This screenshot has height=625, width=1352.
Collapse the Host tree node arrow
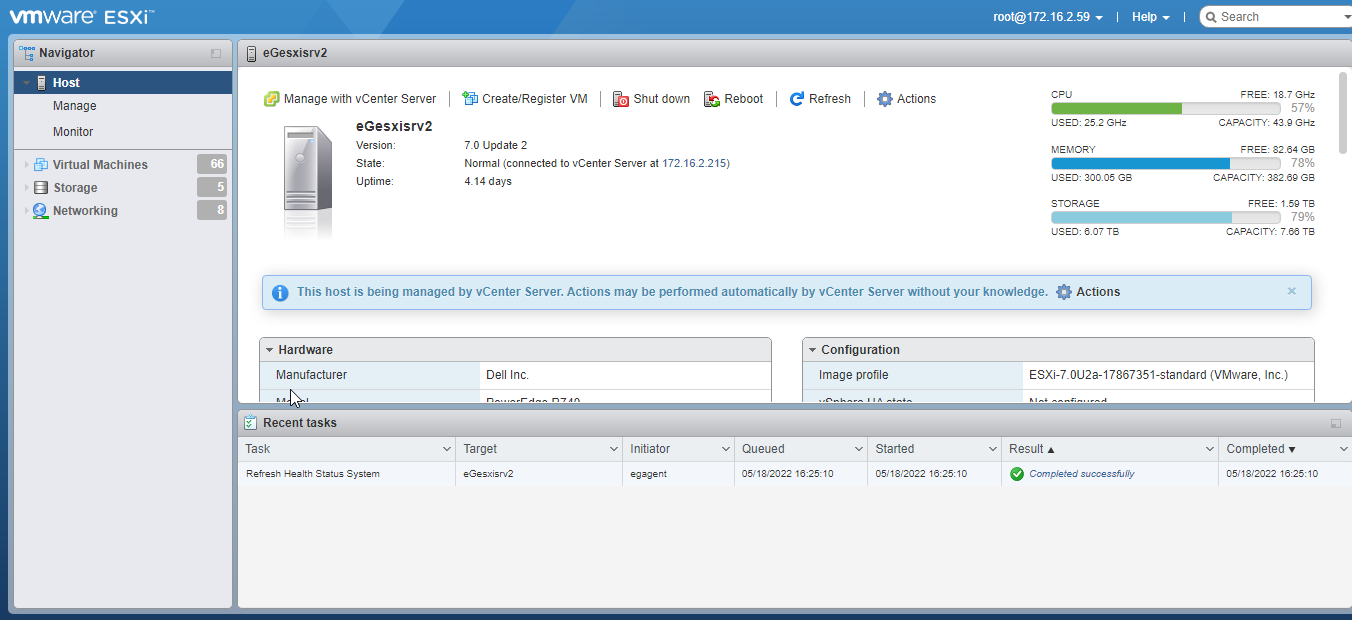27,83
